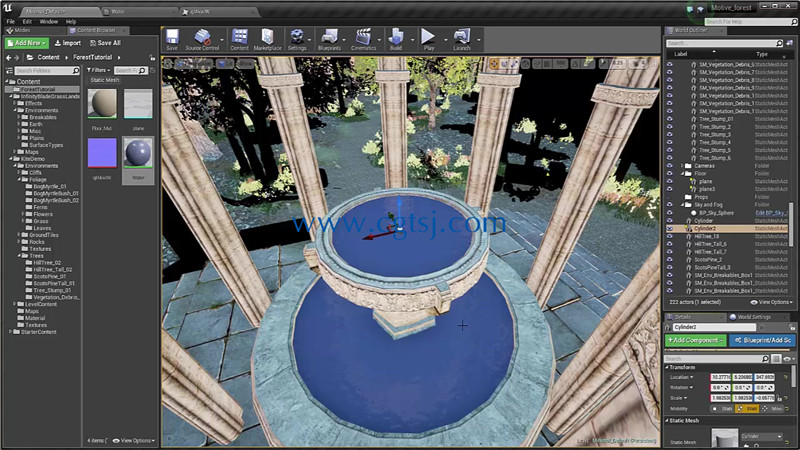This screenshot has width=800, height=450.
Task: Click the Launch toolbar icon
Action: pos(462,39)
